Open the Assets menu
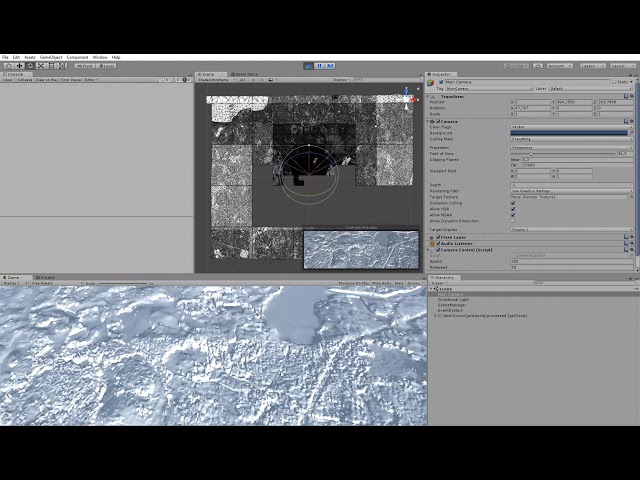 [30, 58]
